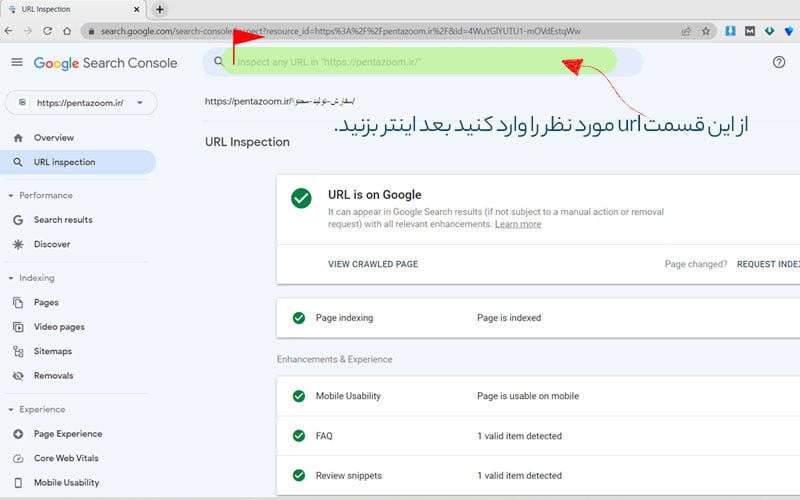Viewport: 800px width, 500px height.
Task: Click the Search results Google G icon
Action: 18,220
